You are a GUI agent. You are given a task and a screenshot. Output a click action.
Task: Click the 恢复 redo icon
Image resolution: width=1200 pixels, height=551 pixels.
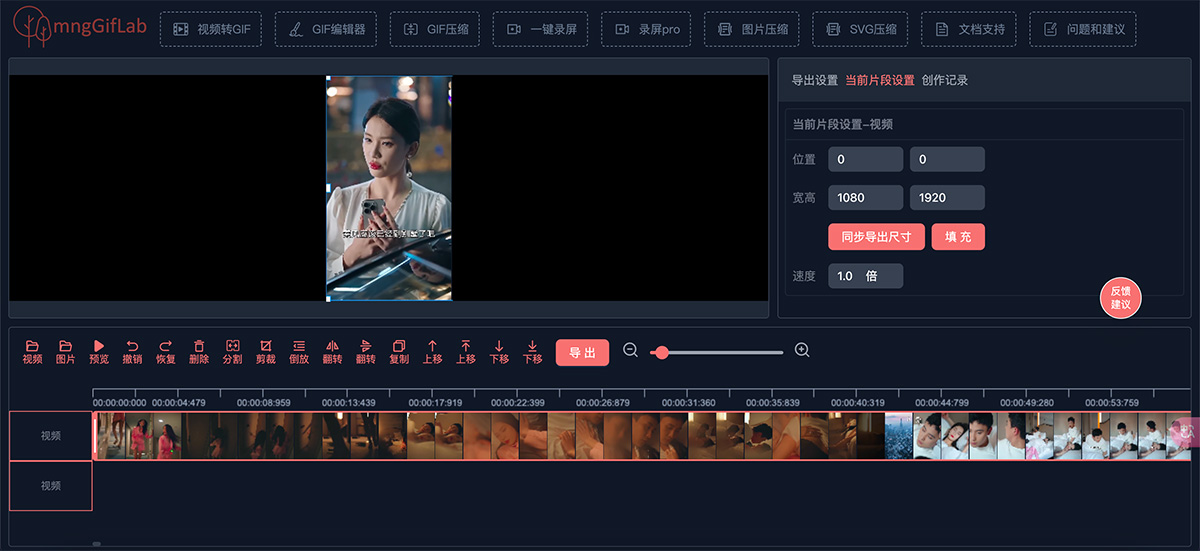coord(166,346)
